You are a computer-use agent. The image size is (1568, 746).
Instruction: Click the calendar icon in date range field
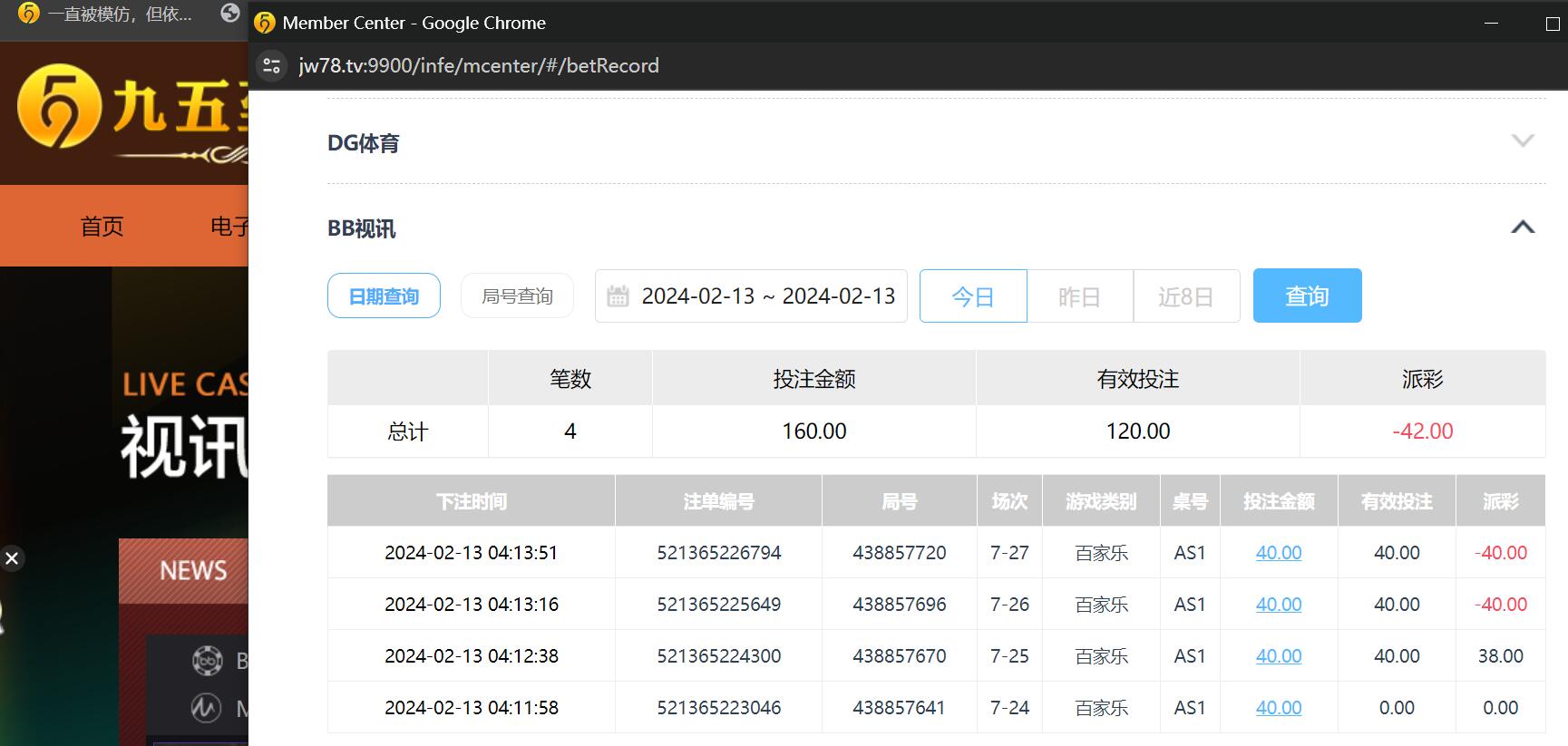click(618, 295)
